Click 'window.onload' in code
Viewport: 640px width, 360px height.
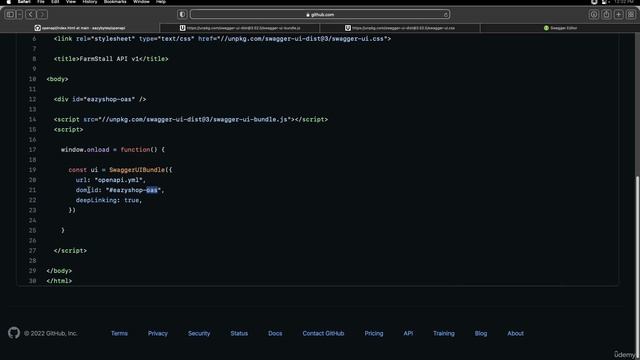tap(85, 150)
